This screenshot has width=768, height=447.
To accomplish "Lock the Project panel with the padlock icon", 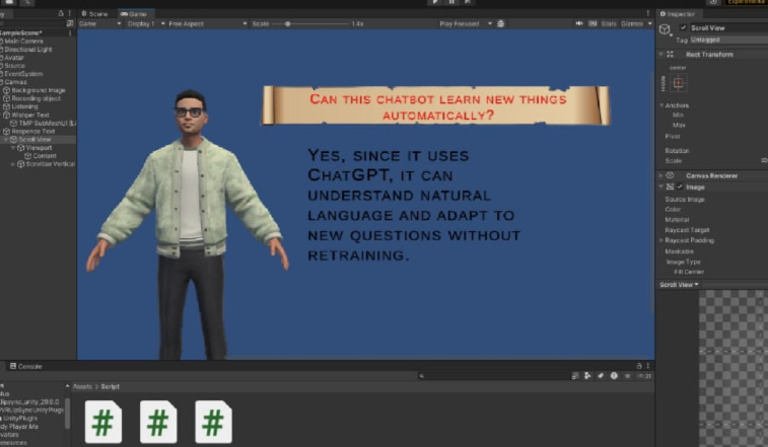I will pos(639,366).
